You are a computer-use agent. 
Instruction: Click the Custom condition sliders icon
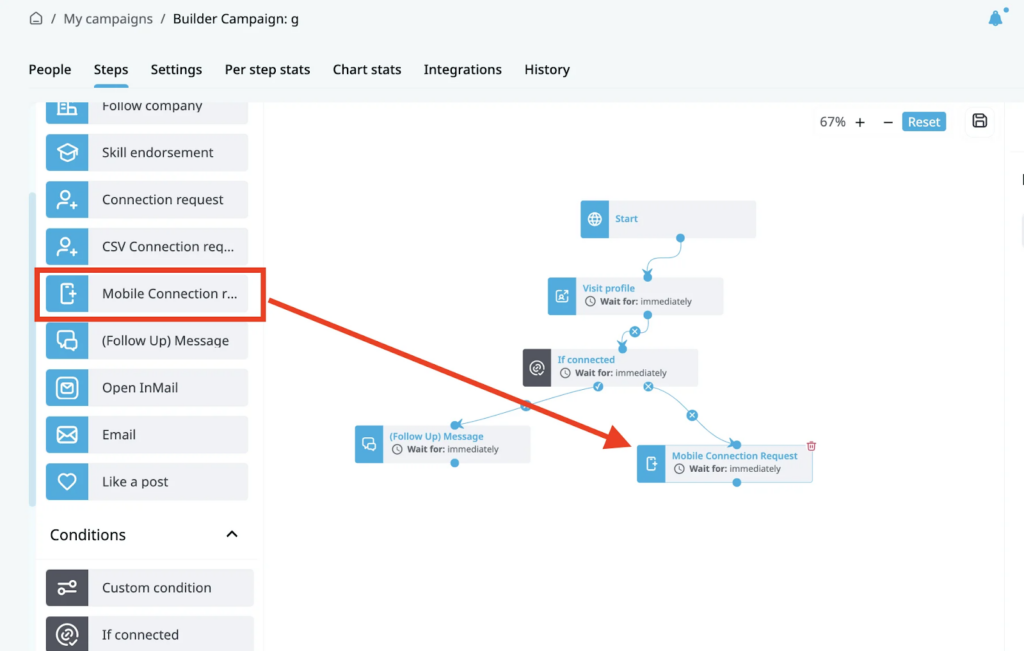(x=67, y=588)
